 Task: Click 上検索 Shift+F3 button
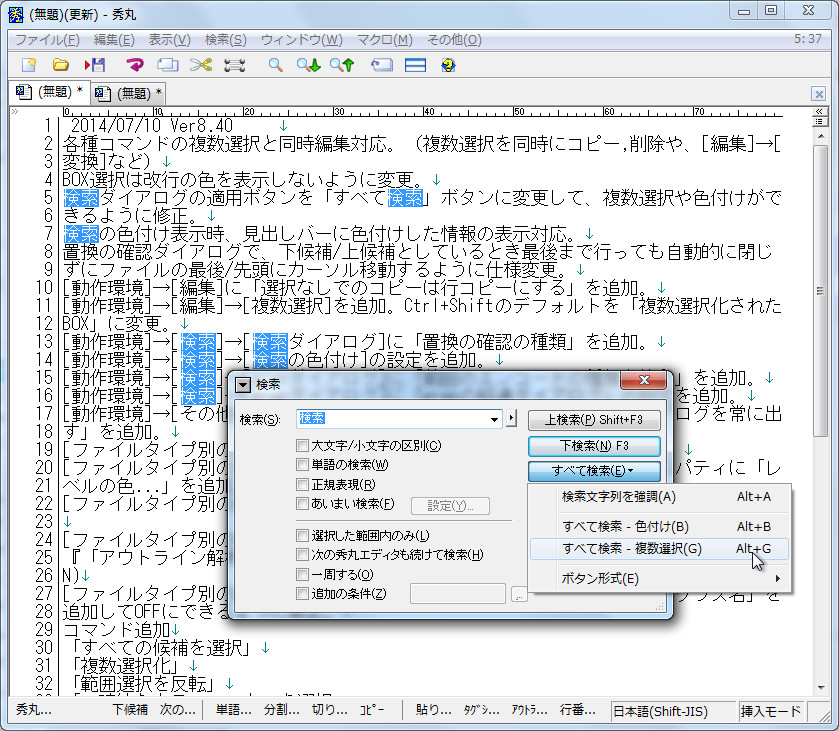[x=594, y=420]
